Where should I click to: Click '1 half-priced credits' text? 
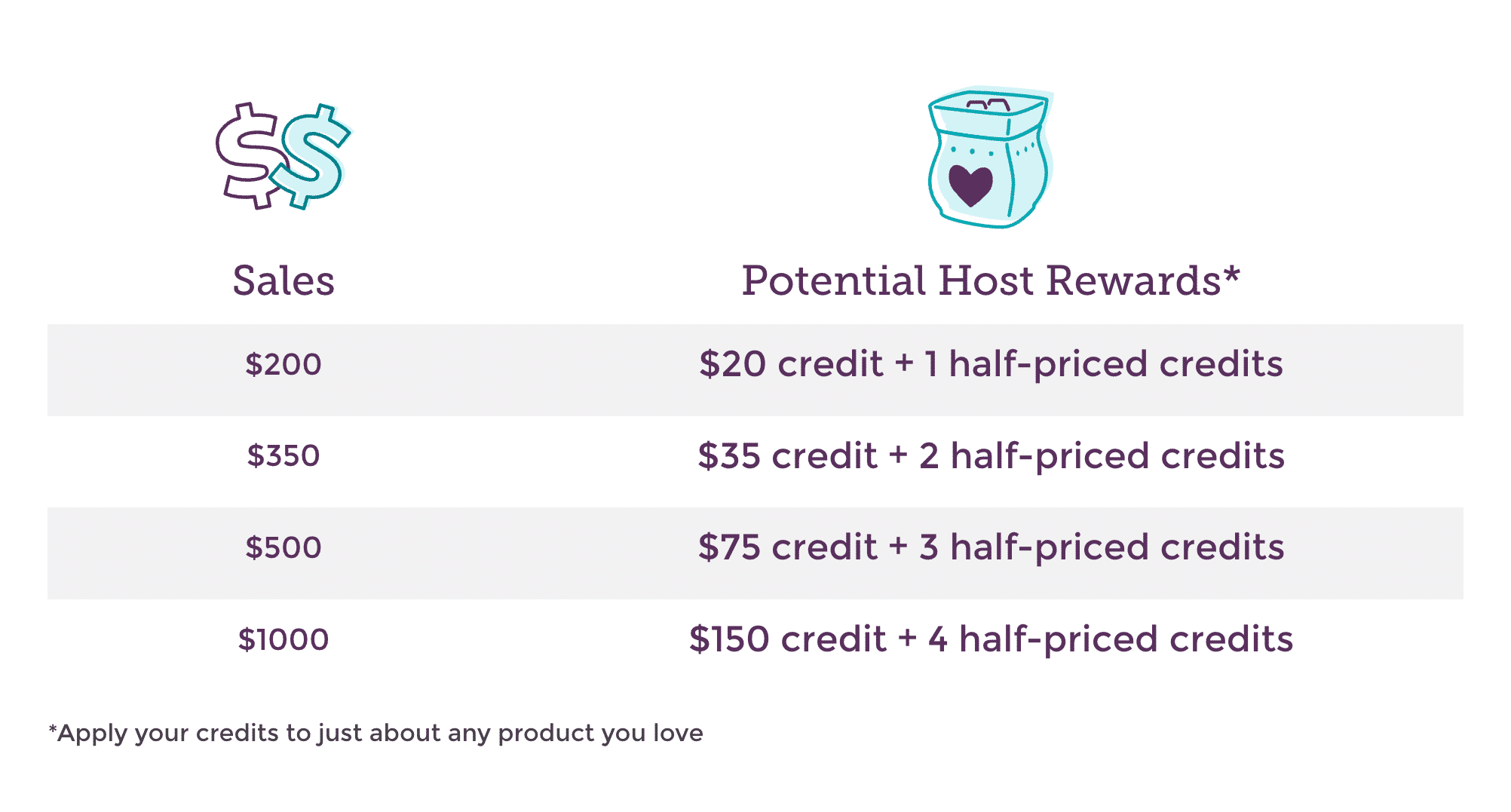pos(1104,364)
